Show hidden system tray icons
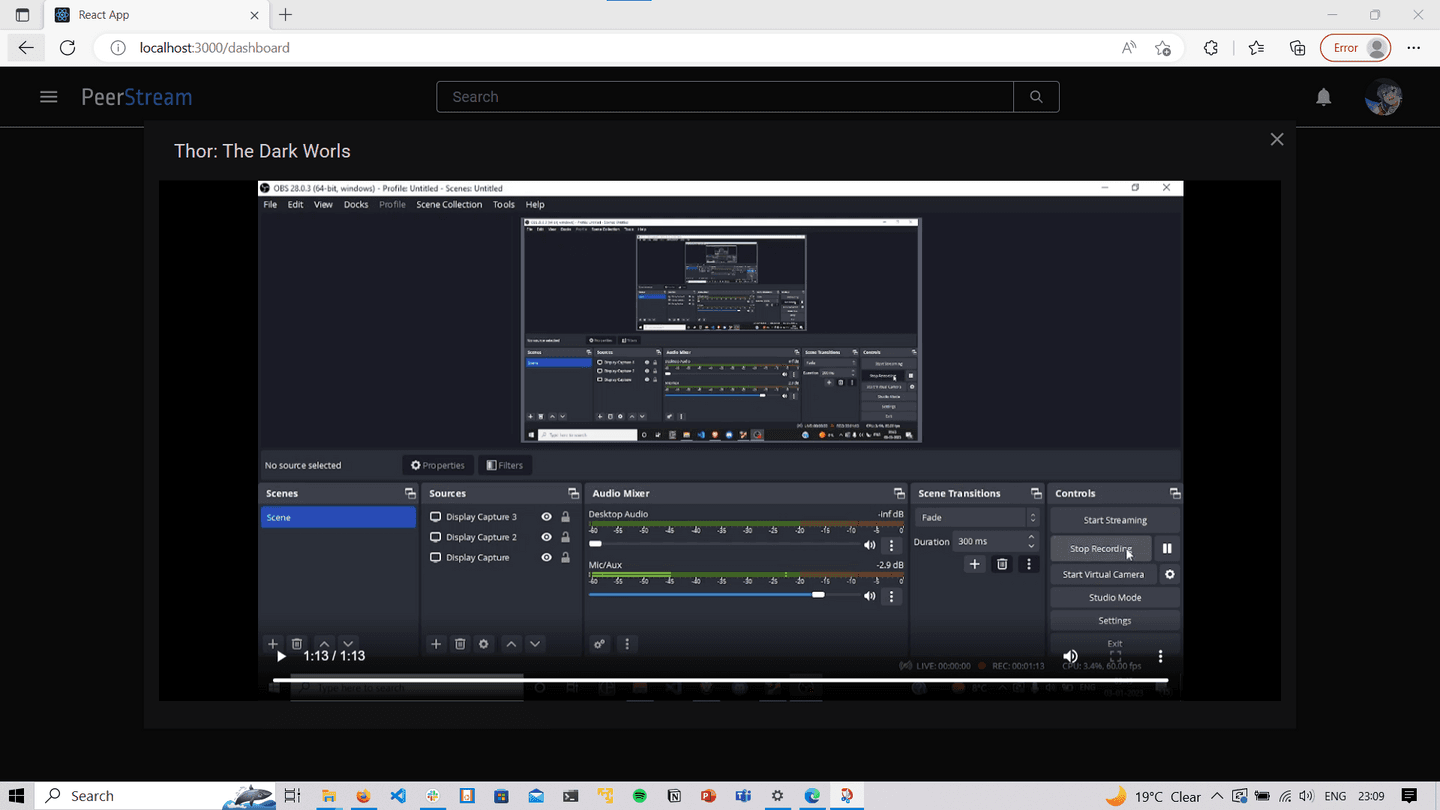Image resolution: width=1440 pixels, height=810 pixels. pos(1217,796)
